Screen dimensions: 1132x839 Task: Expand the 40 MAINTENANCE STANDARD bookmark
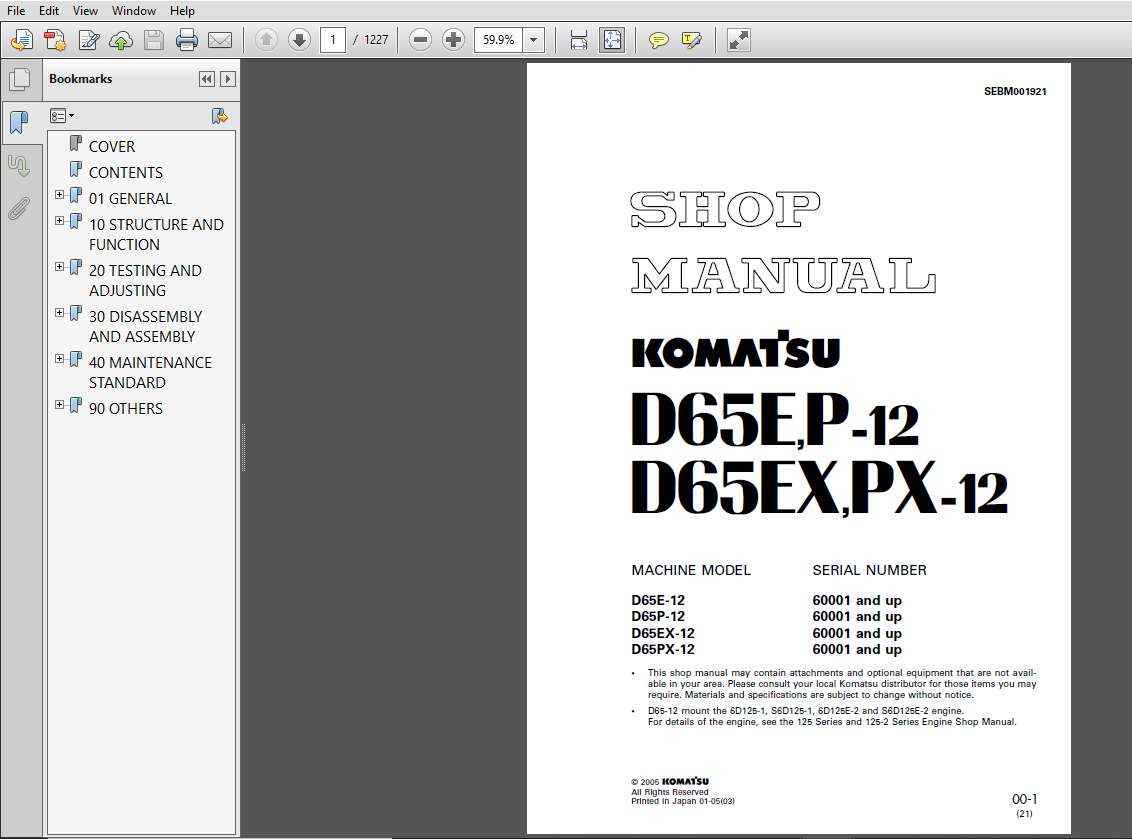click(x=59, y=359)
